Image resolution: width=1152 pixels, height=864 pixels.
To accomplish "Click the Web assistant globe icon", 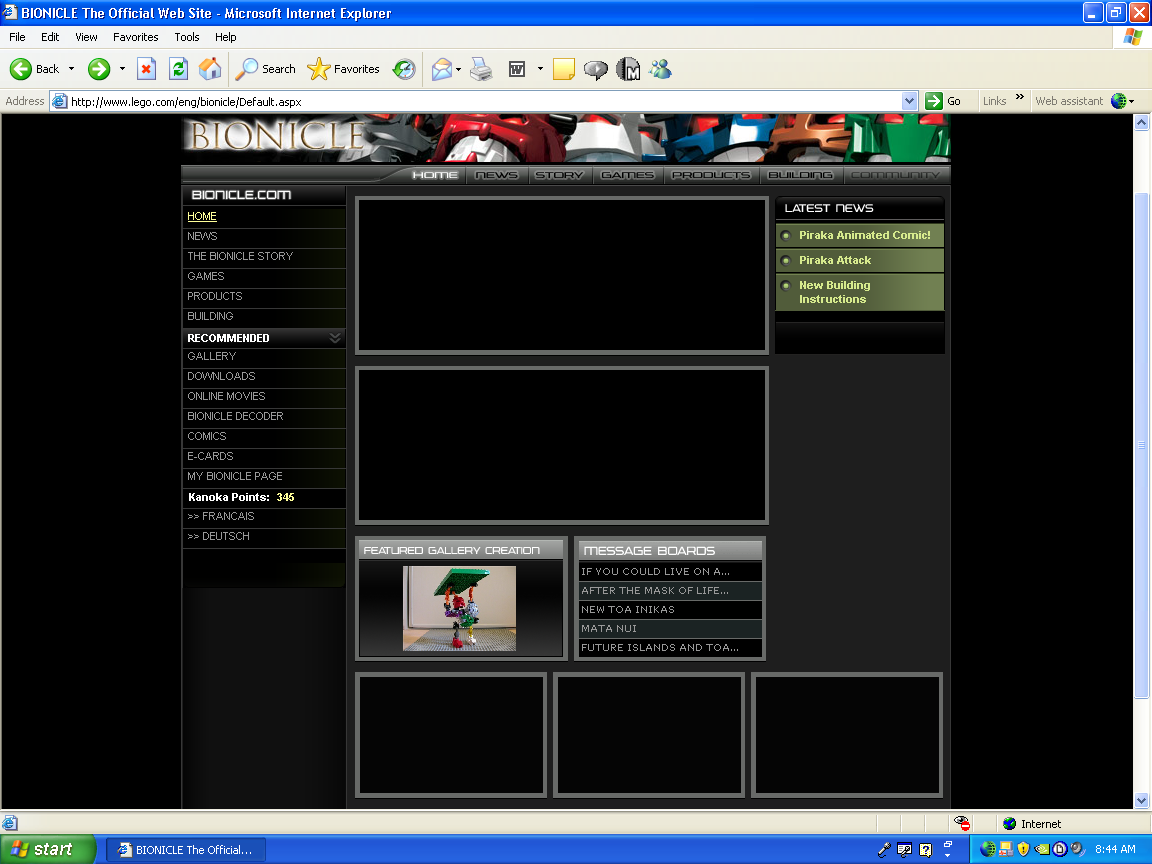I will click(x=1118, y=101).
